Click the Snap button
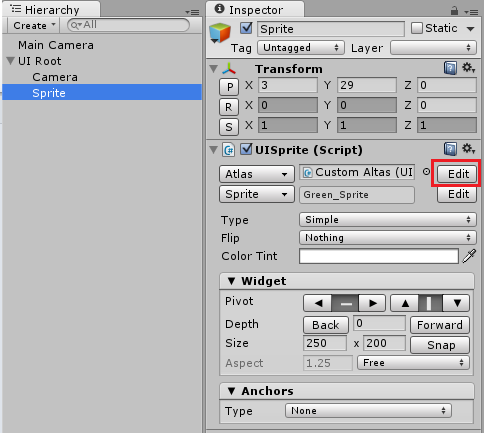 coord(440,345)
